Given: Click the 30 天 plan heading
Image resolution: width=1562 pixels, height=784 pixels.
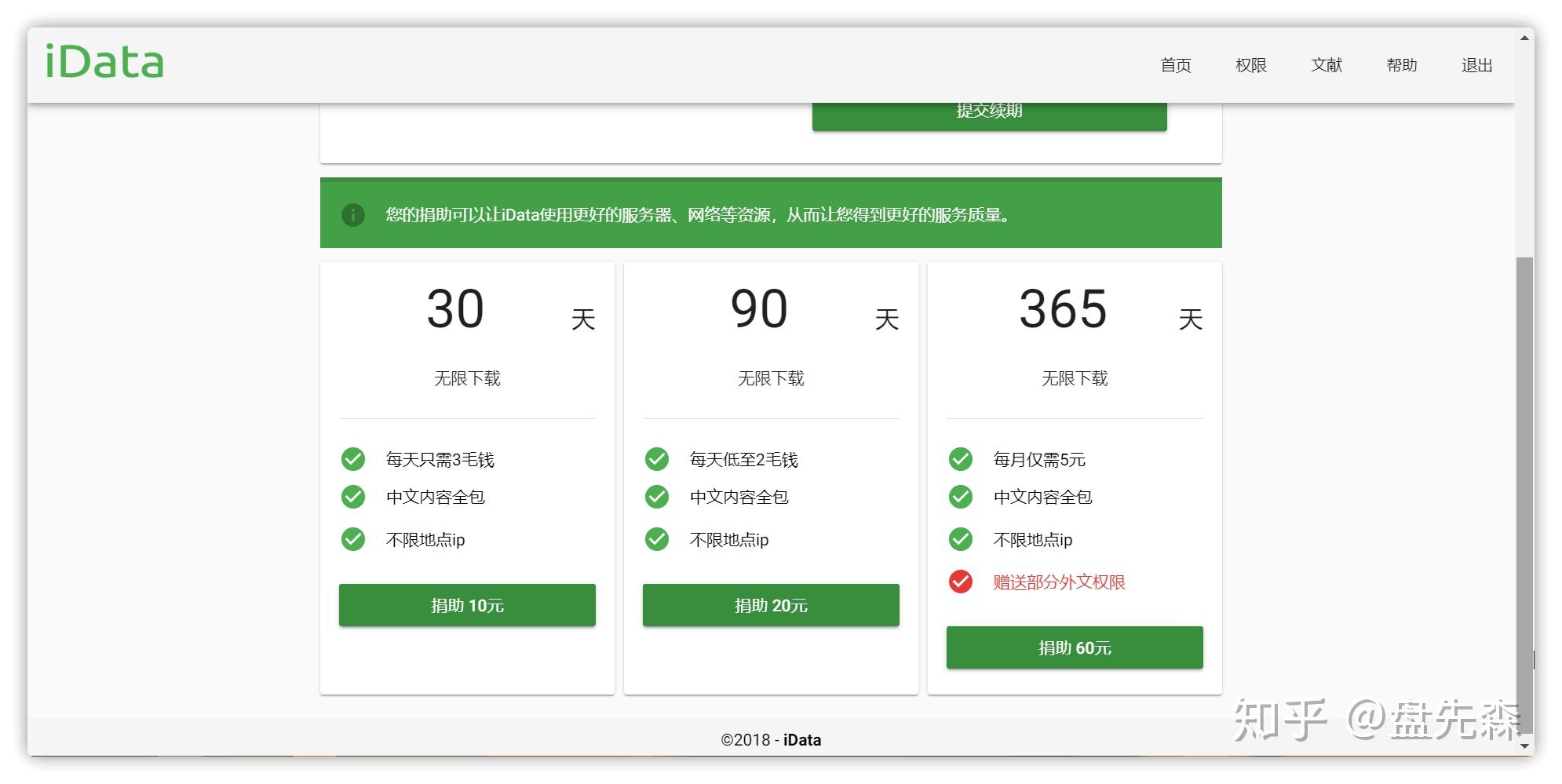Looking at the screenshot, I should click(511, 309).
